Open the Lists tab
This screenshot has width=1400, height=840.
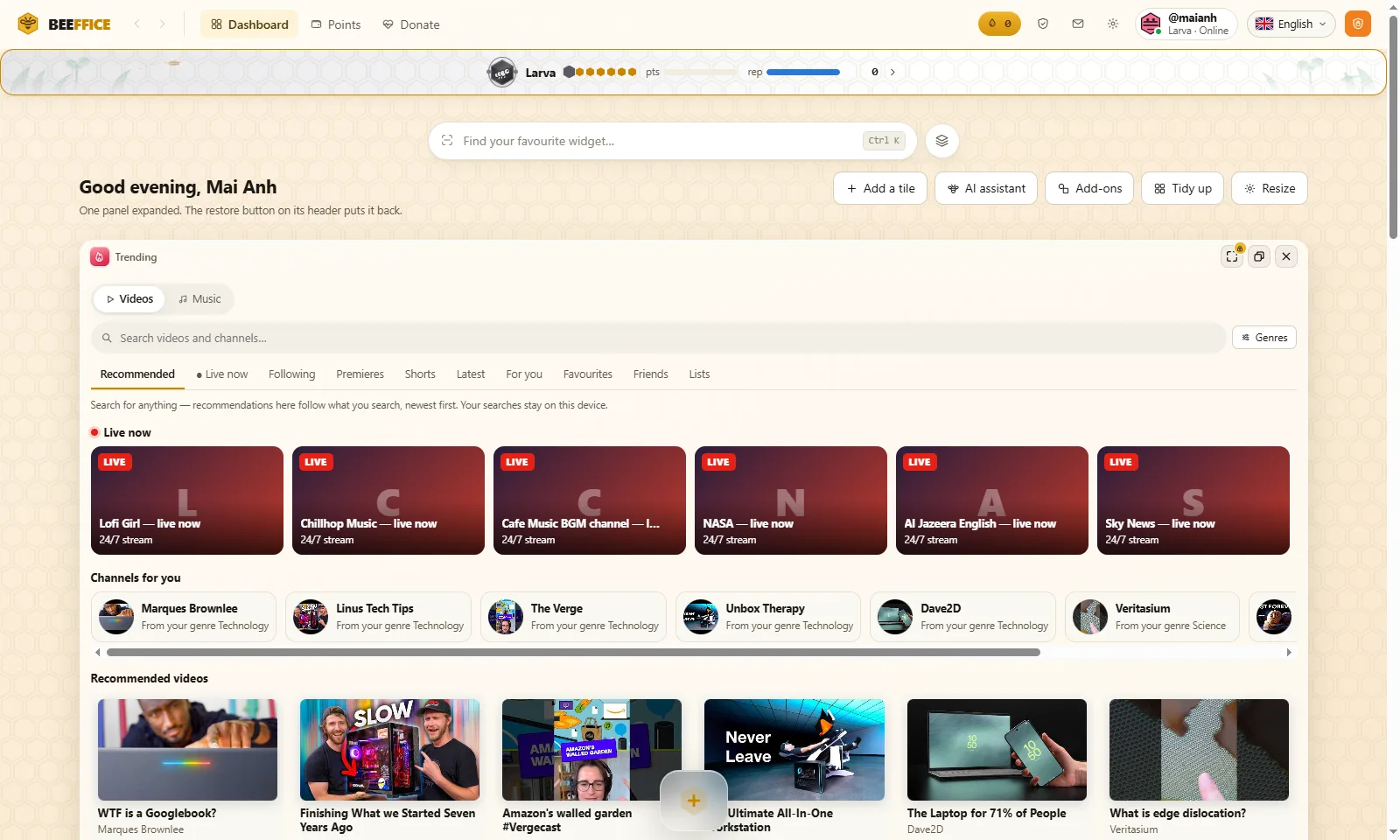coord(699,374)
